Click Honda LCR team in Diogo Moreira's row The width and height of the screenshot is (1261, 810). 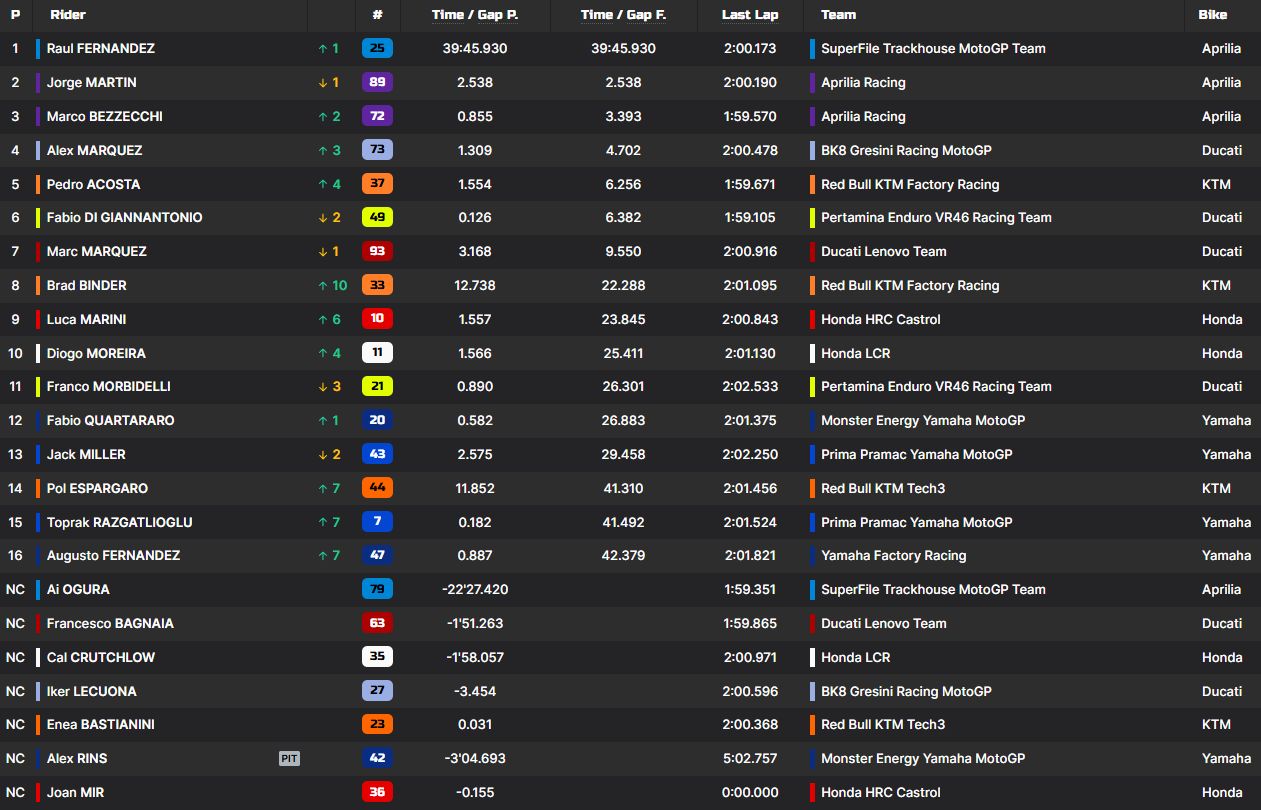click(x=856, y=353)
